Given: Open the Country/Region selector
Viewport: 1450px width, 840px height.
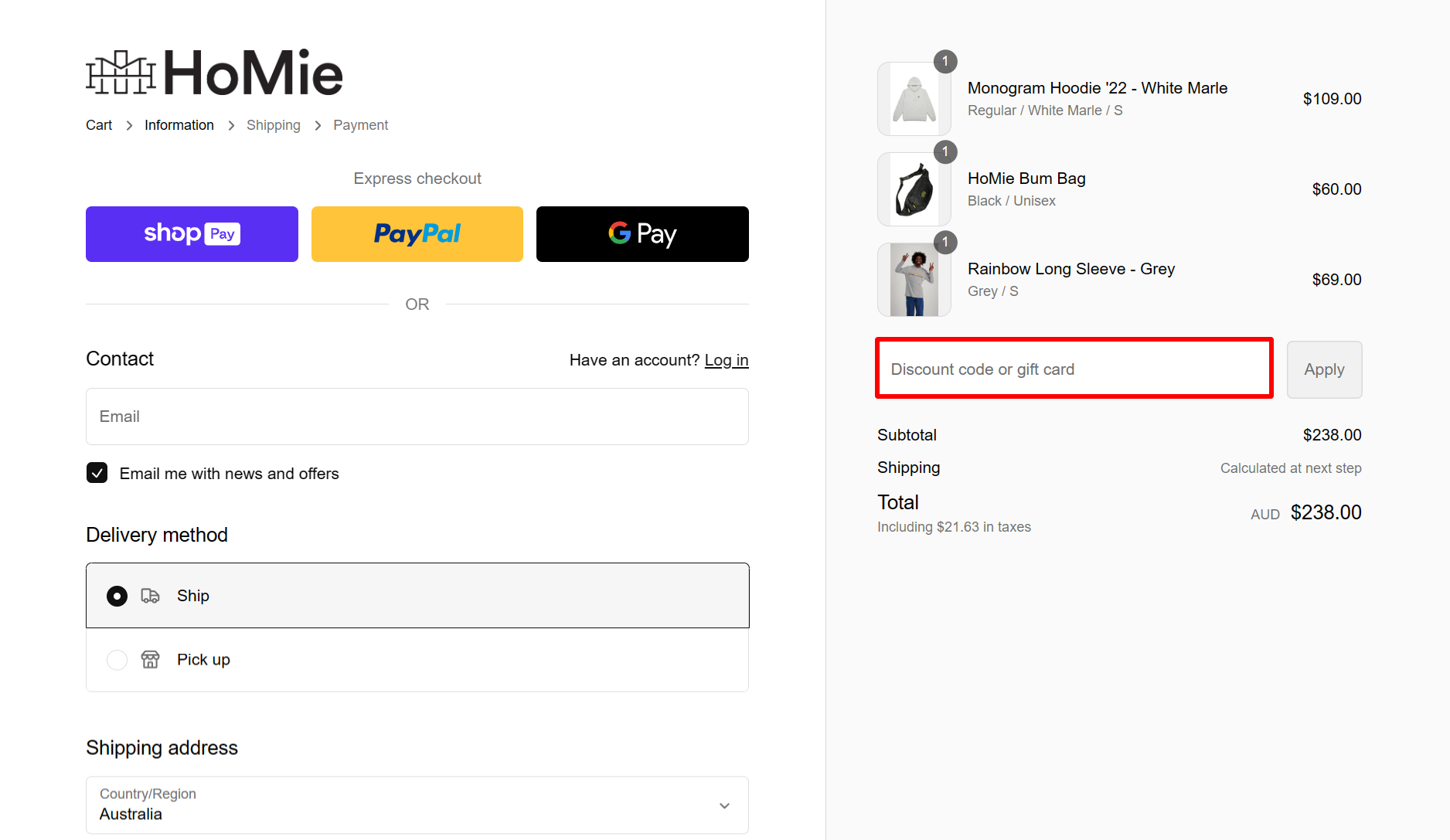Looking at the screenshot, I should click(x=417, y=804).
